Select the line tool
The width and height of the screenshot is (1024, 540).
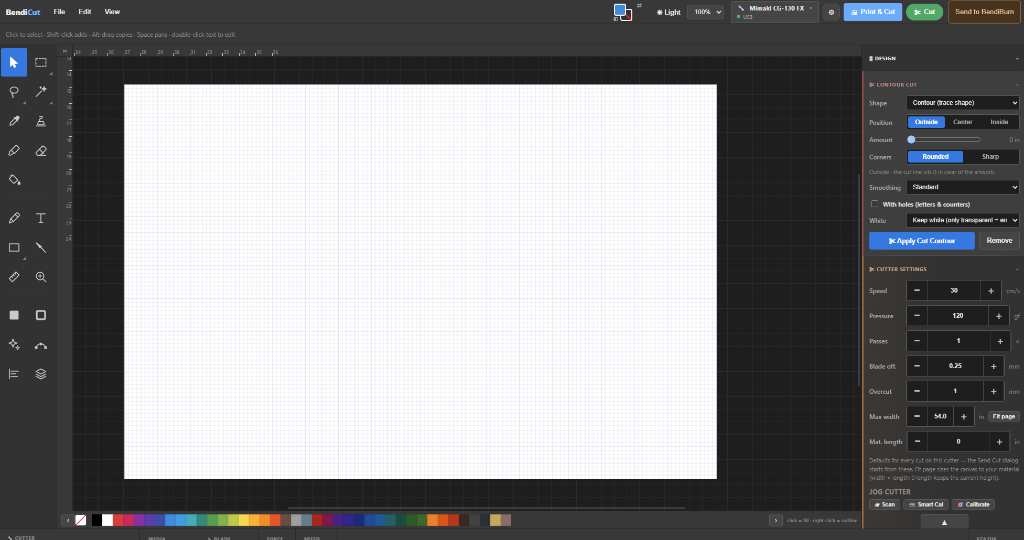[x=40, y=247]
